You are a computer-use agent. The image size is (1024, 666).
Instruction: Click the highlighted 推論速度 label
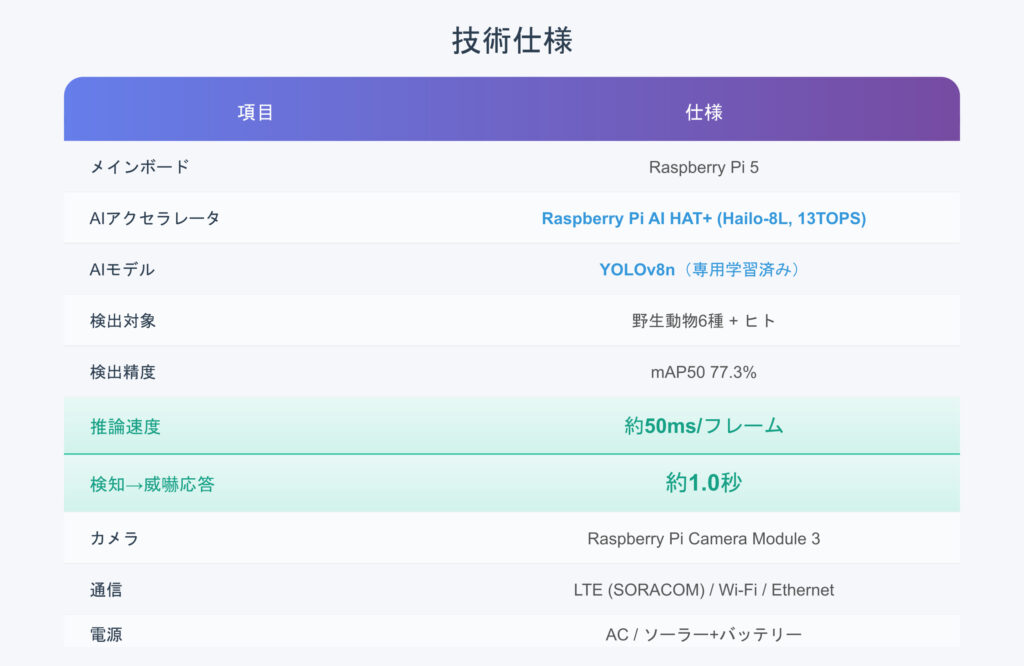pos(125,427)
